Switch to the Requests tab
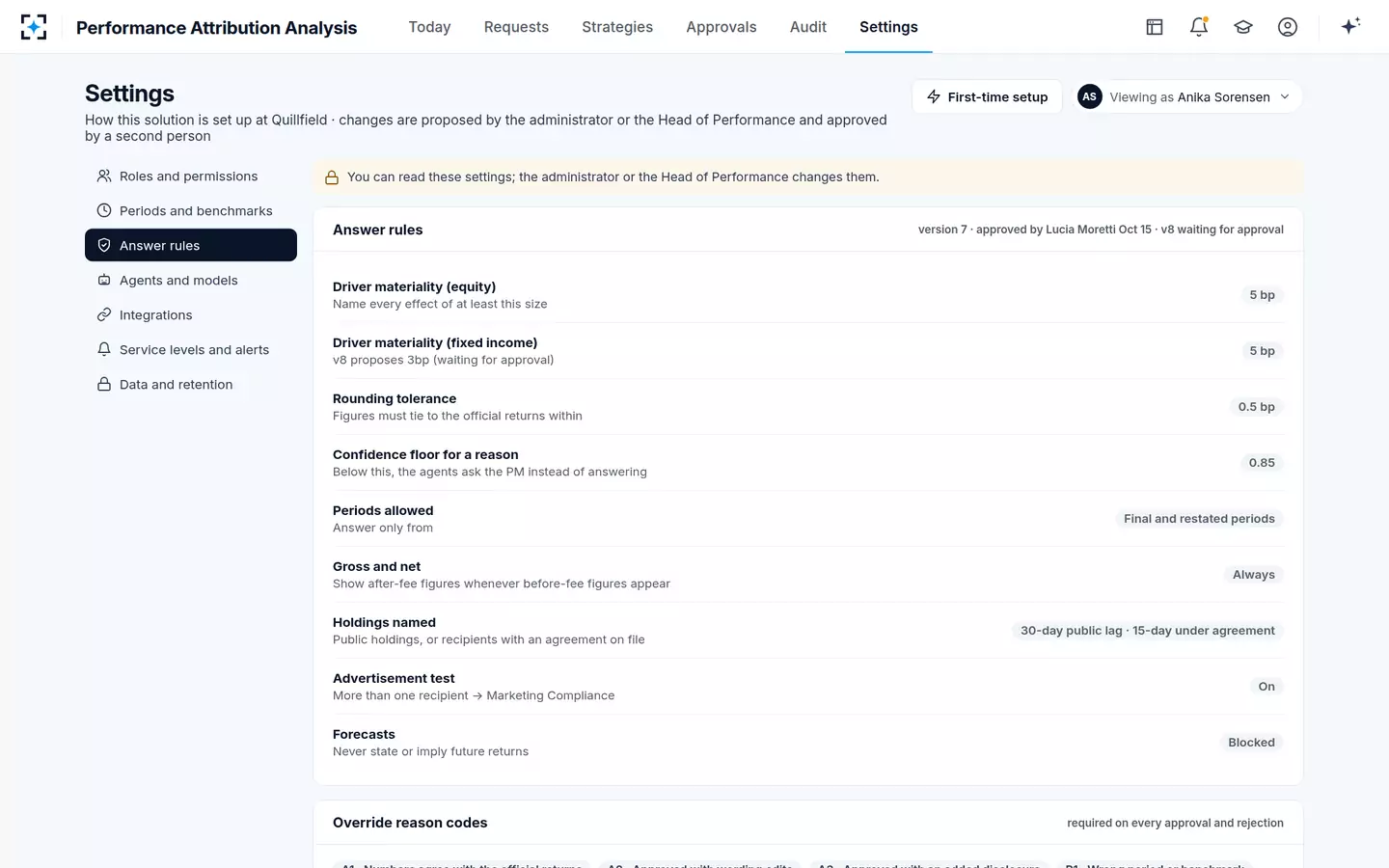 [516, 27]
